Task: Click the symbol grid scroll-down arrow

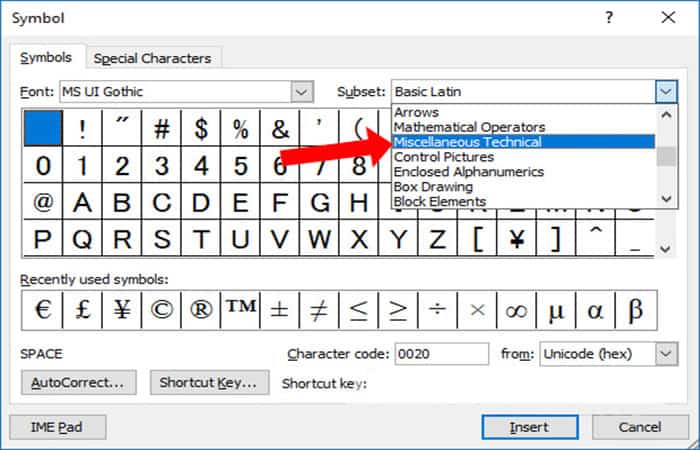Action: click(x=665, y=249)
